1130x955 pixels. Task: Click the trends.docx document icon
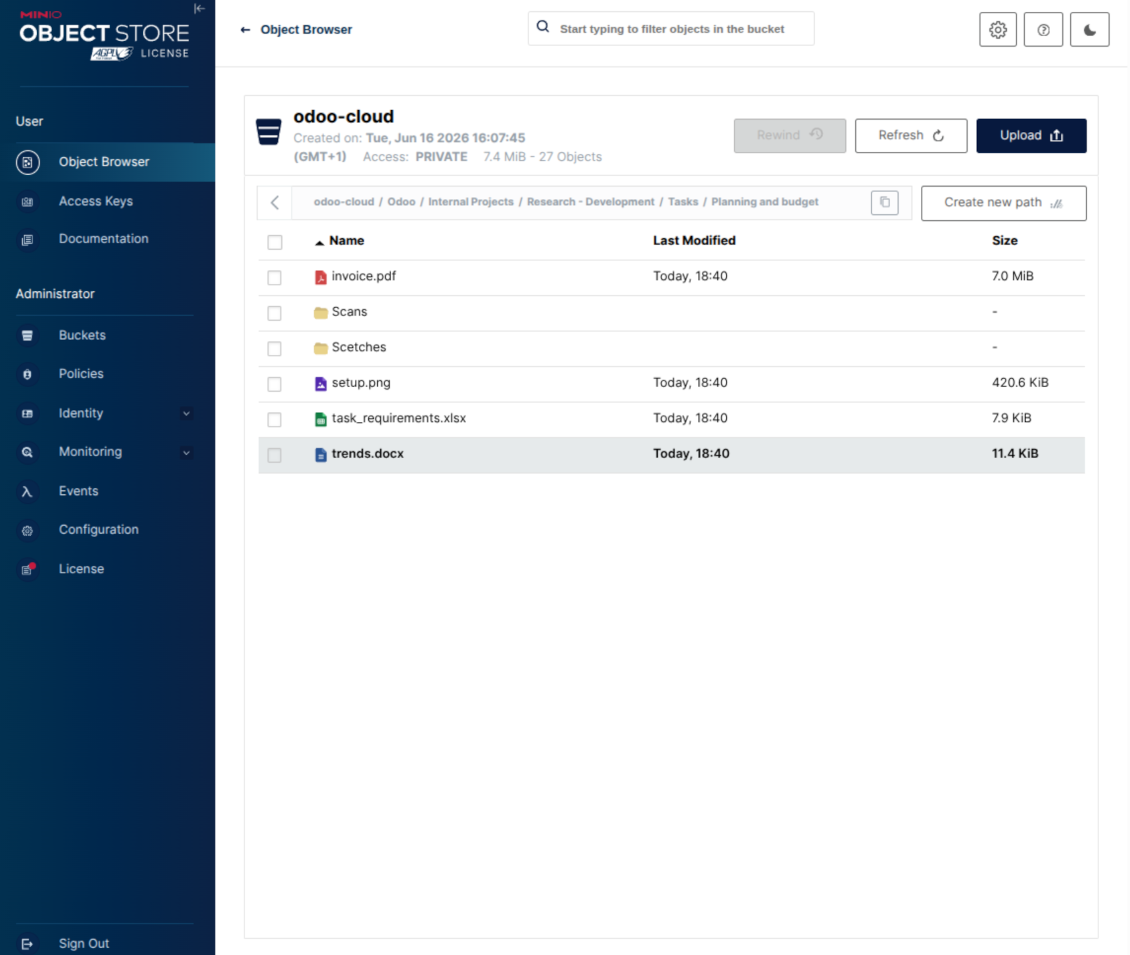[x=321, y=455]
